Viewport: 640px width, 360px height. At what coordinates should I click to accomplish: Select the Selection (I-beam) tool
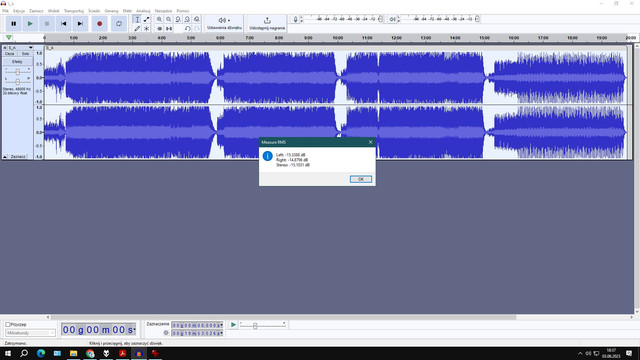pyautogui.click(x=137, y=19)
